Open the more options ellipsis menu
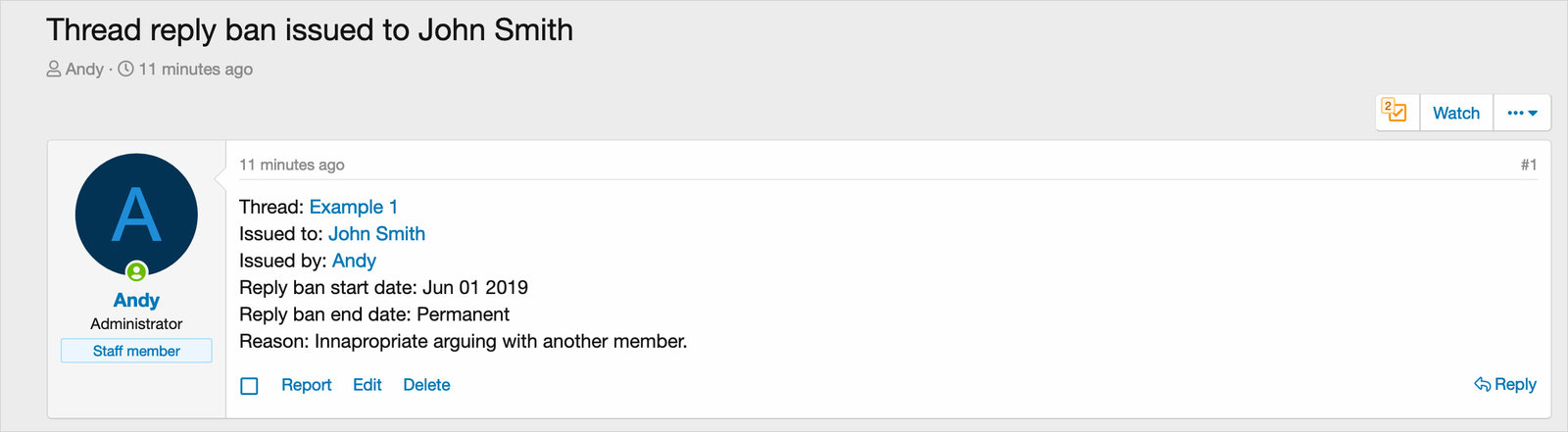The width and height of the screenshot is (1568, 432). pos(1522,113)
